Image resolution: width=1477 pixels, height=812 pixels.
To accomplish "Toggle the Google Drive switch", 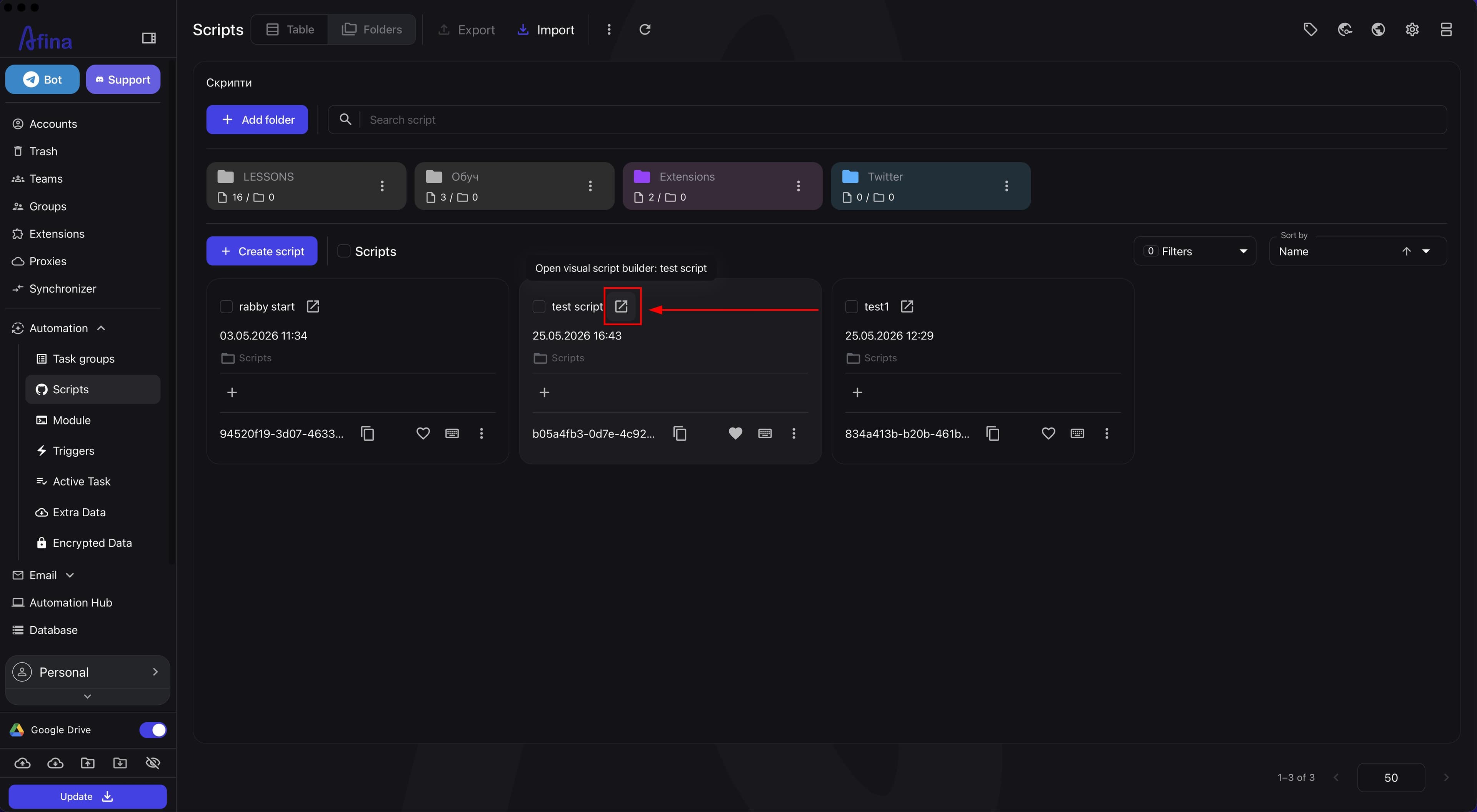I will pos(153,729).
